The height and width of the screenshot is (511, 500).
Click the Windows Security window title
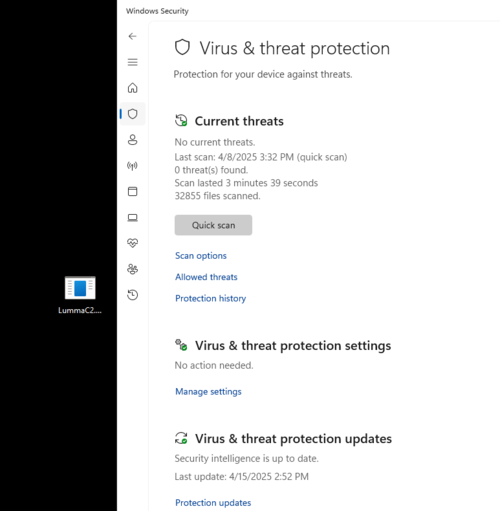(x=157, y=11)
